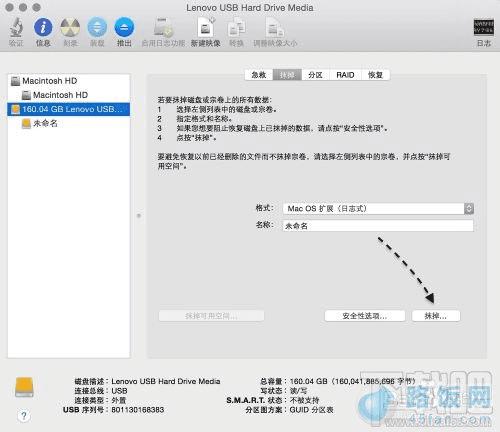Click the orange disk icon beside the disk description
The width and height of the screenshot is (500, 432).
[24, 387]
